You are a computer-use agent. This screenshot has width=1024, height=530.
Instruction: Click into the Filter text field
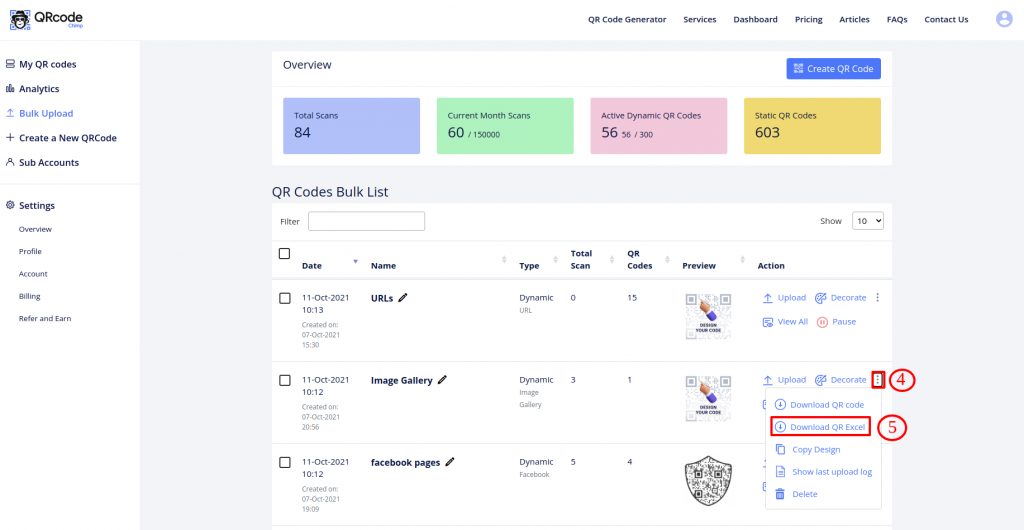(366, 221)
